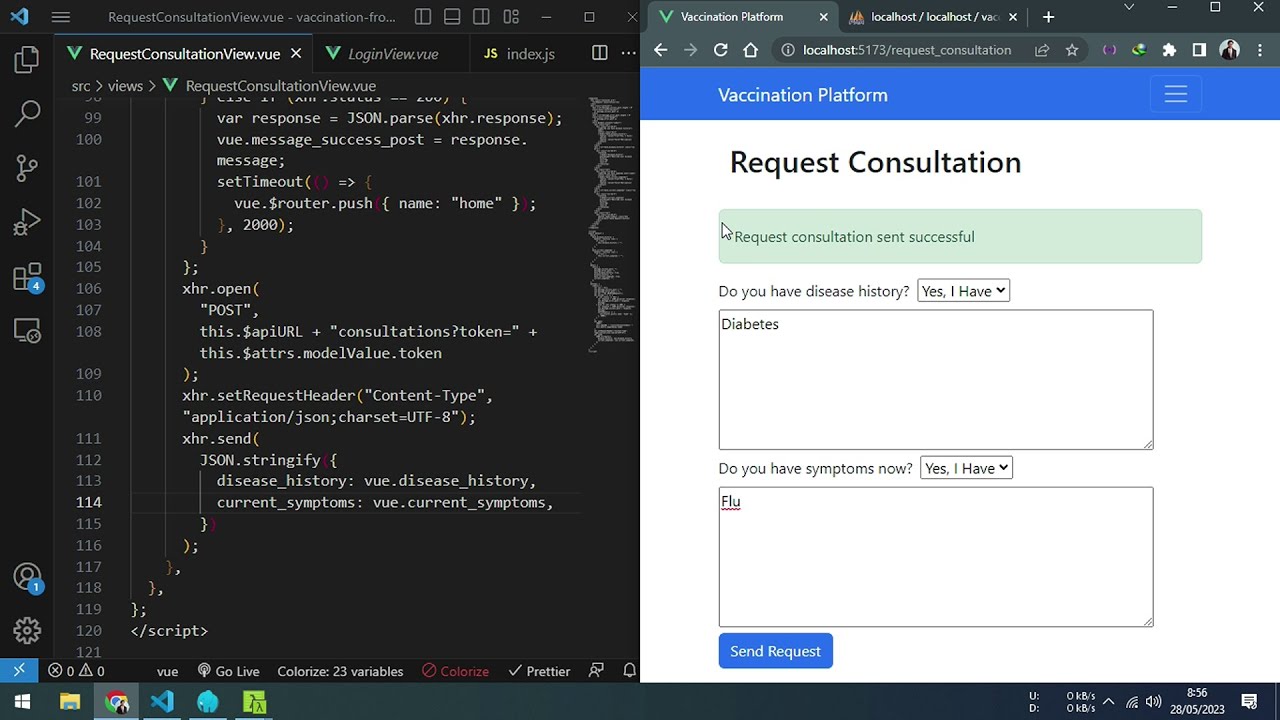Share this page from address bar
This screenshot has height=720, width=1280.
(1042, 50)
